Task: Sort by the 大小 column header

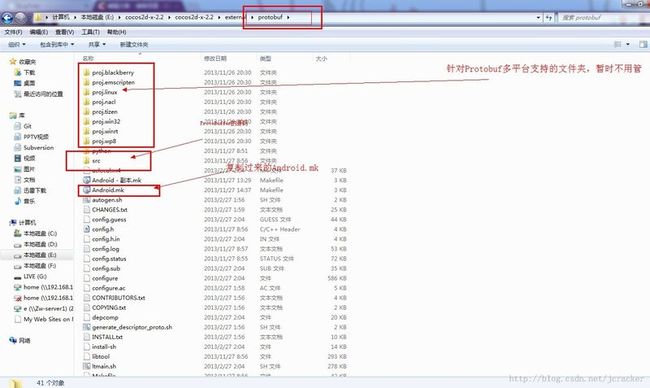Action: (321, 58)
